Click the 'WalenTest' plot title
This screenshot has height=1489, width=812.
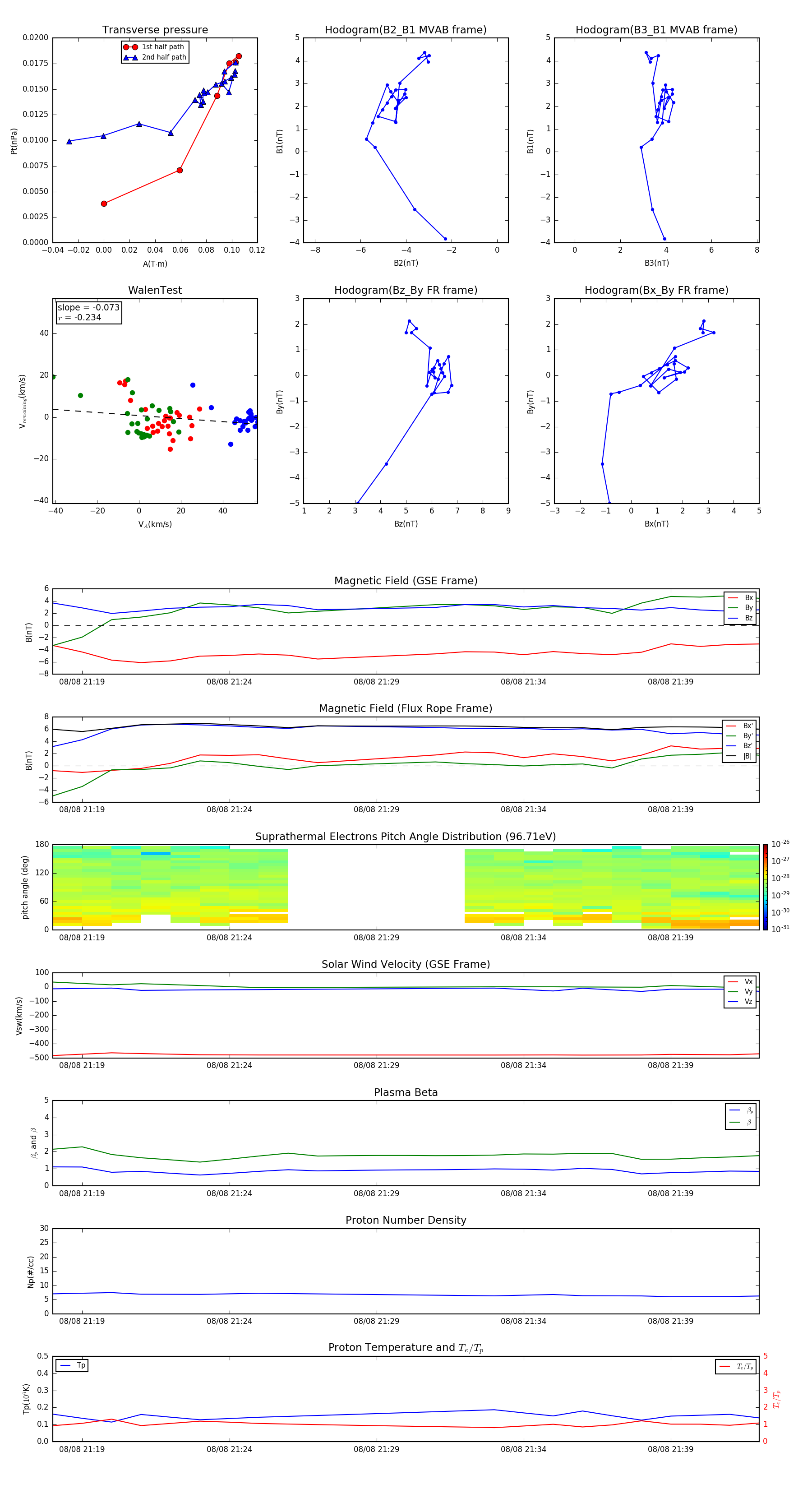[155, 290]
